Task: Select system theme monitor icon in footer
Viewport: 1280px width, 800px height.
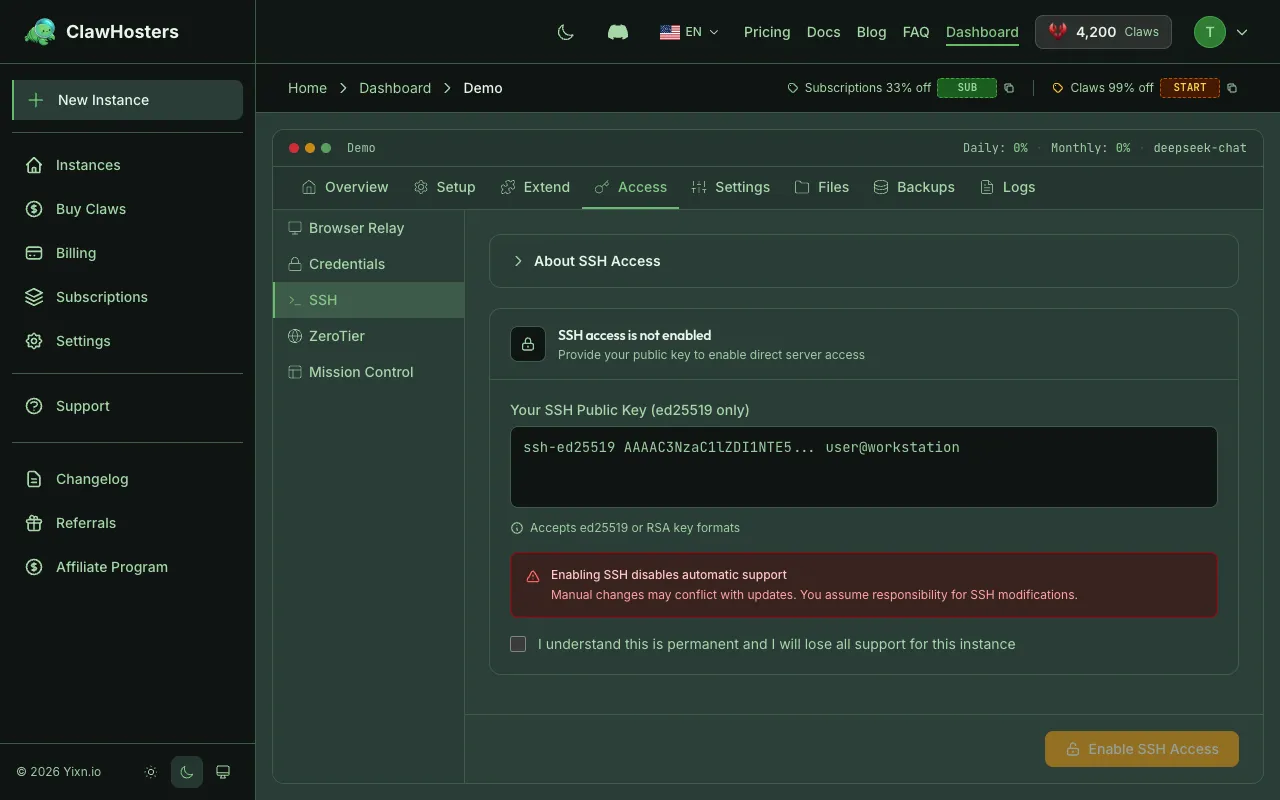Action: click(223, 772)
